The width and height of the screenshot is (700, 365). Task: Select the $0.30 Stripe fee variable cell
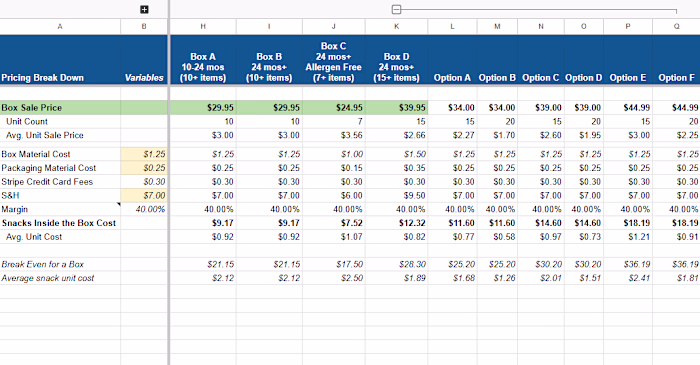pyautogui.click(x=144, y=182)
